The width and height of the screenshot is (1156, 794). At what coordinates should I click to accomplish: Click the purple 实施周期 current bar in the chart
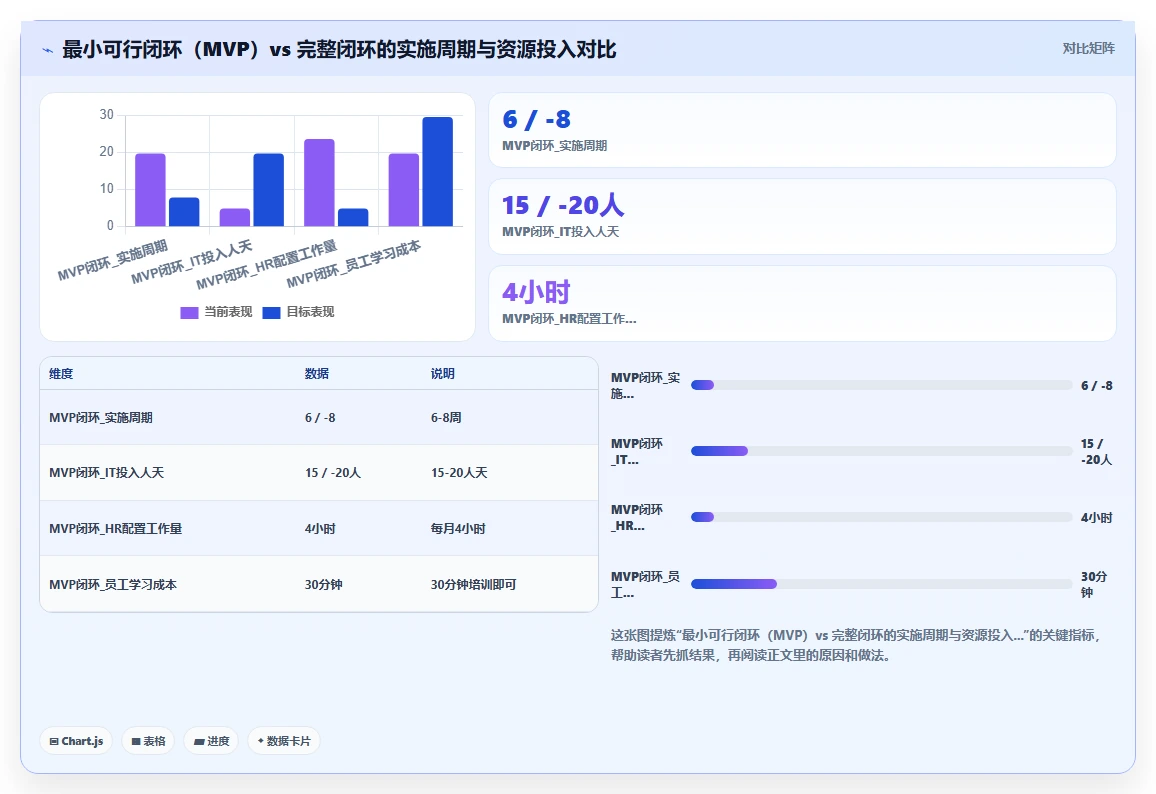(x=150, y=189)
